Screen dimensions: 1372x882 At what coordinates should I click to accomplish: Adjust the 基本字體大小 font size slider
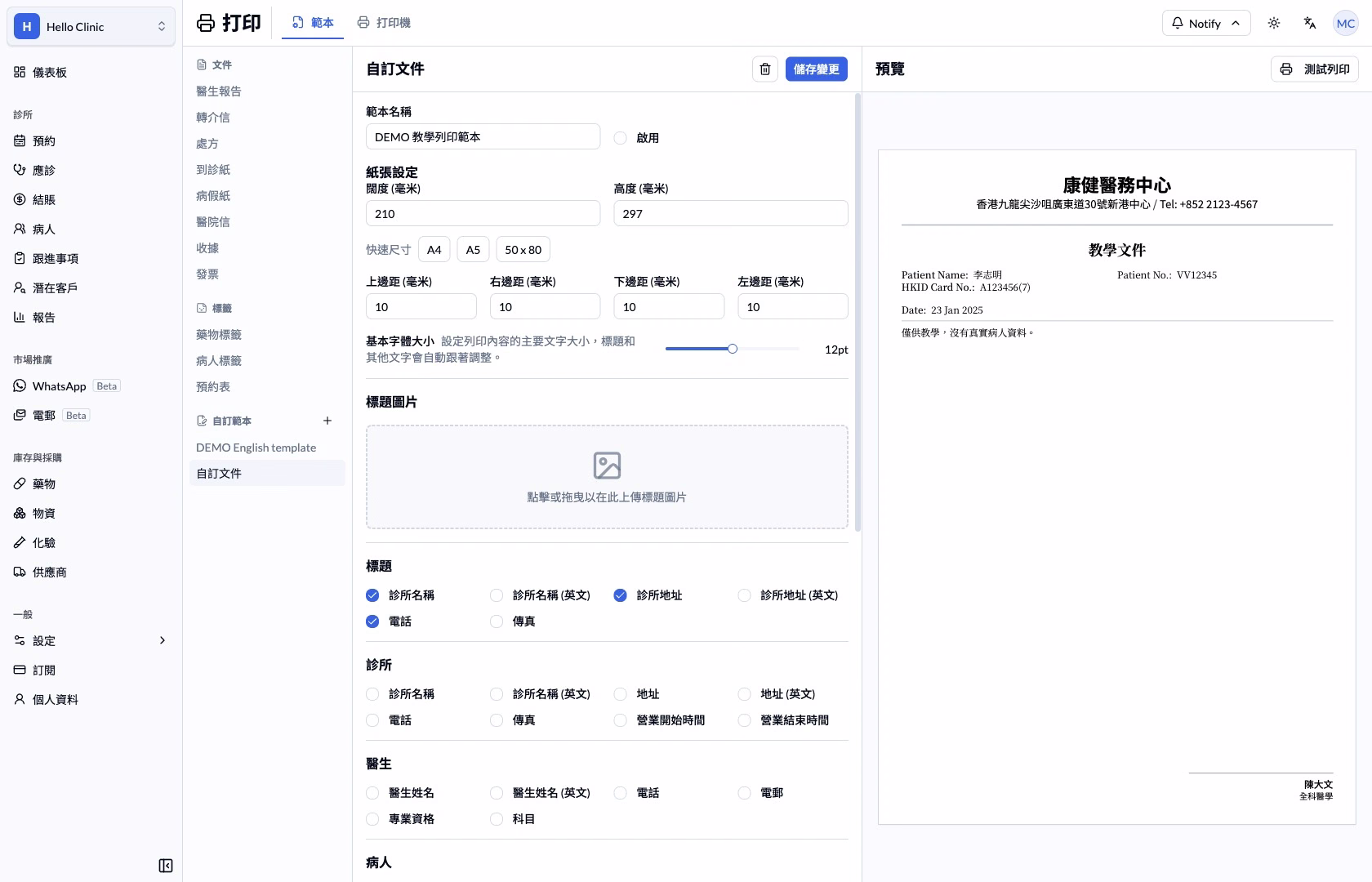click(733, 350)
